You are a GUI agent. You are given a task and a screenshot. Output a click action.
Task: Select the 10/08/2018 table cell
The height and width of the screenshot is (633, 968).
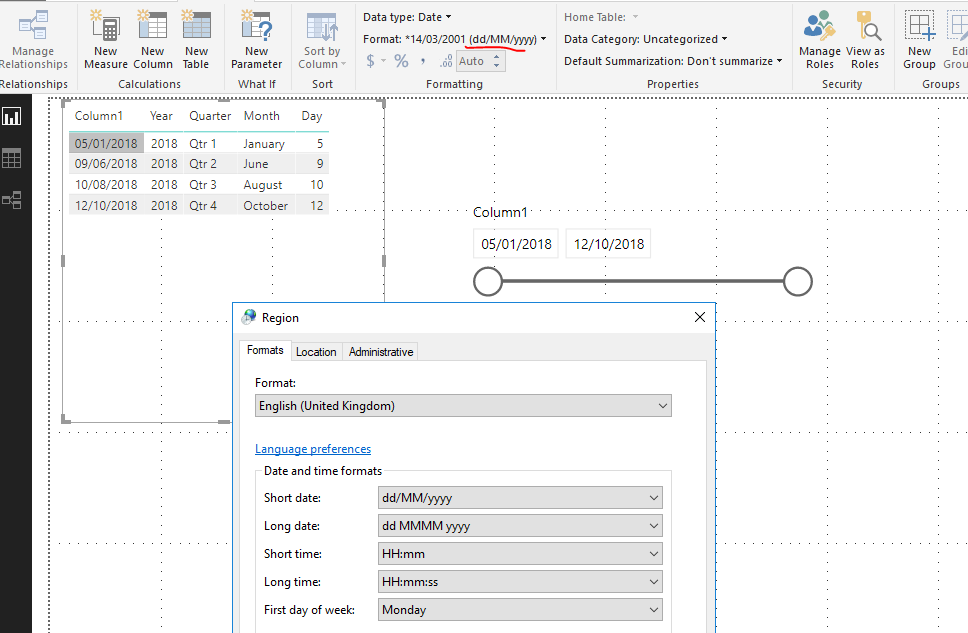tap(106, 185)
